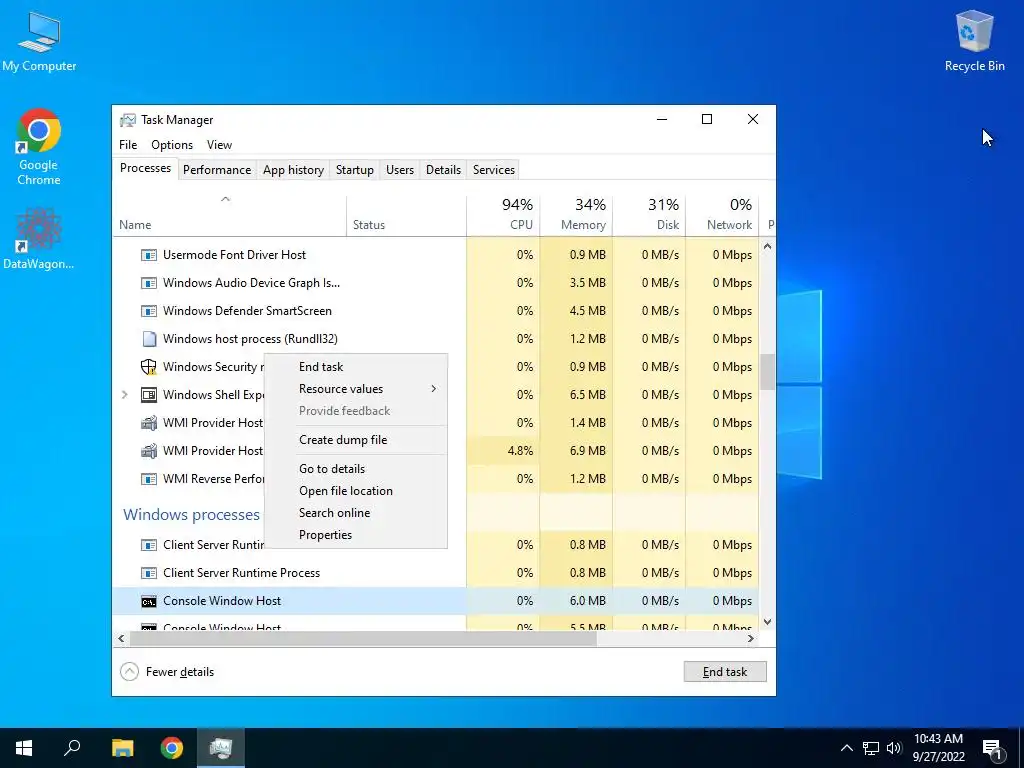Click the vertical scrollbar up arrow
Viewport: 1024px width, 768px height.
click(x=767, y=247)
